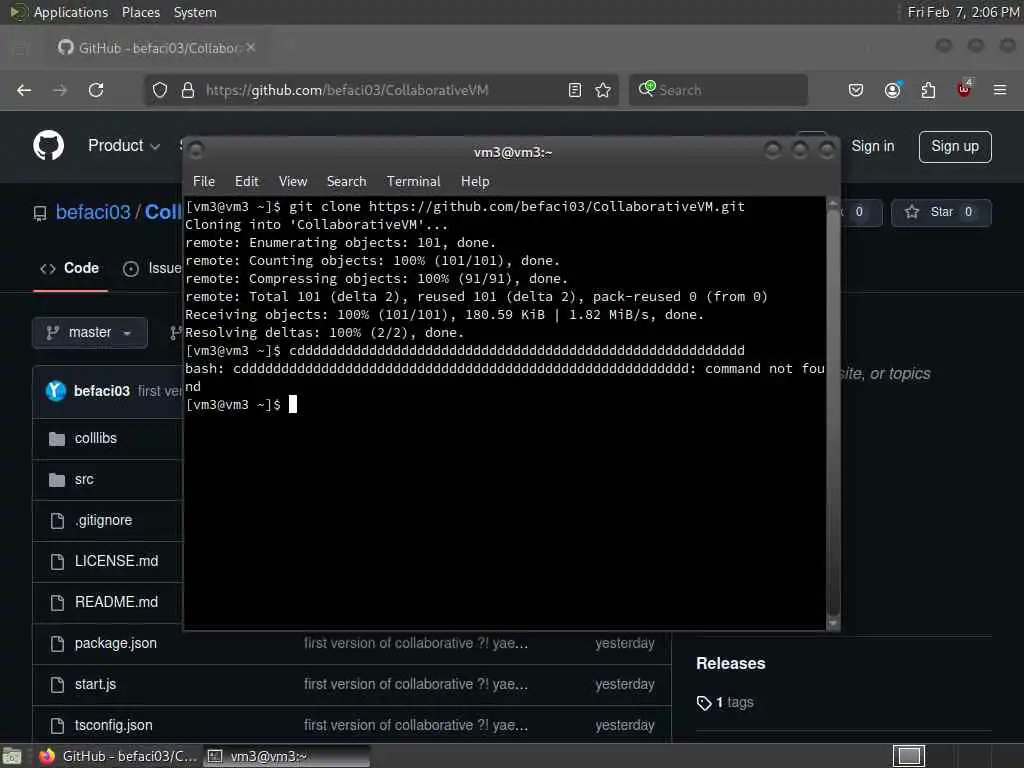Click the Sign in link
1024x768 pixels.
pyautogui.click(x=872, y=146)
